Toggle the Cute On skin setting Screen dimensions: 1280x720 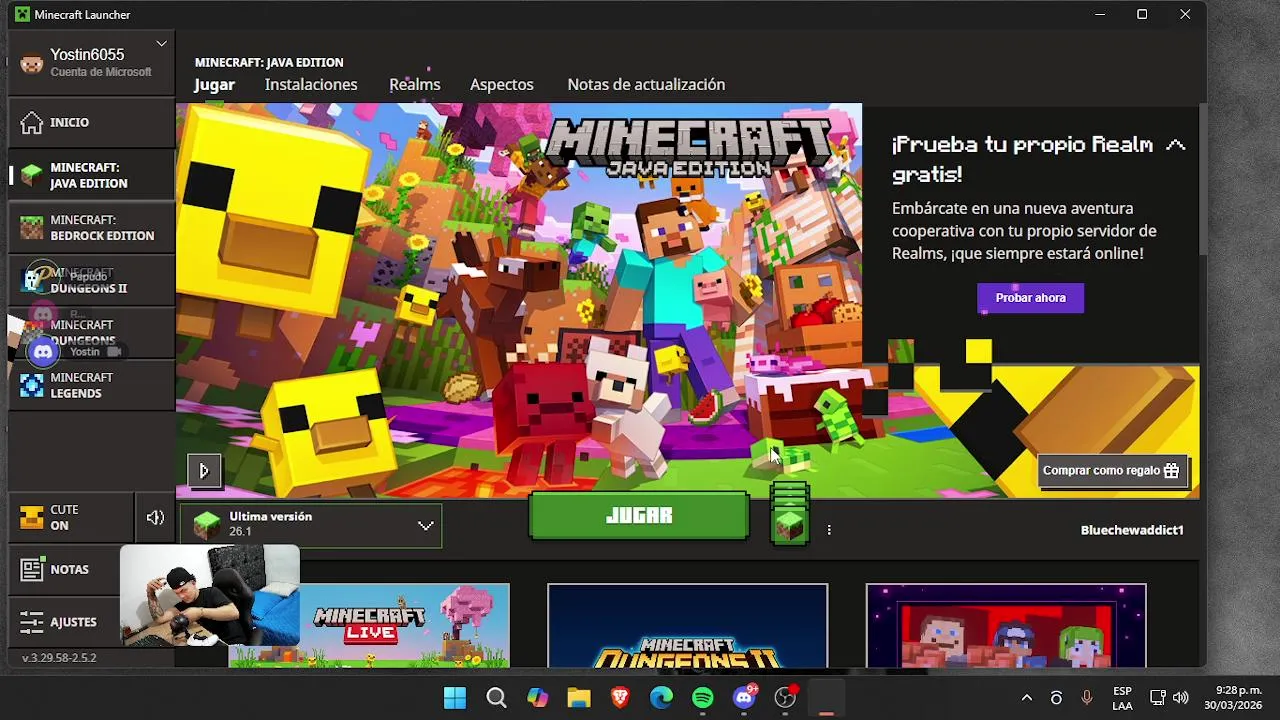point(70,517)
